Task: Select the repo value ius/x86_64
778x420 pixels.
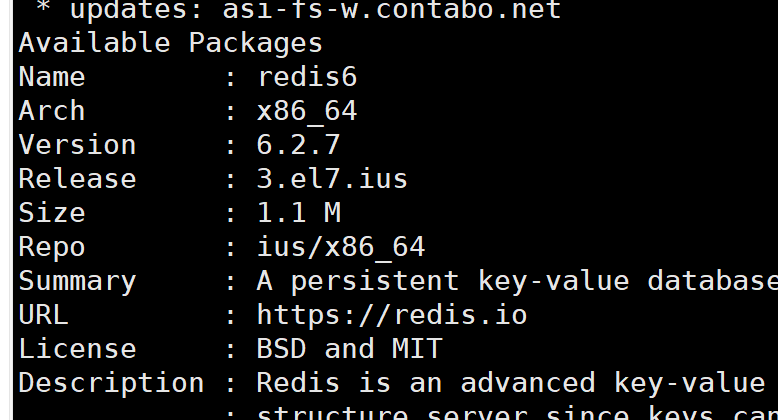Action: 341,247
